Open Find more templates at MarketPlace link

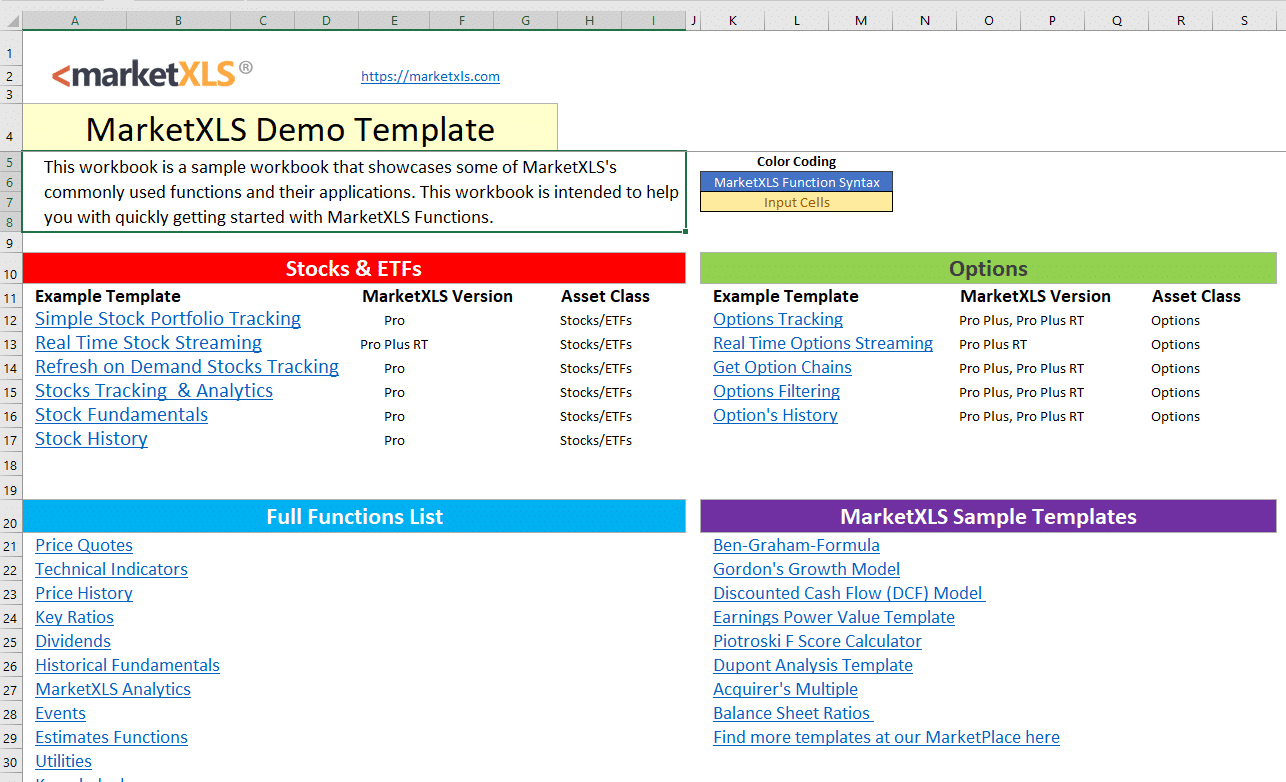click(886, 737)
